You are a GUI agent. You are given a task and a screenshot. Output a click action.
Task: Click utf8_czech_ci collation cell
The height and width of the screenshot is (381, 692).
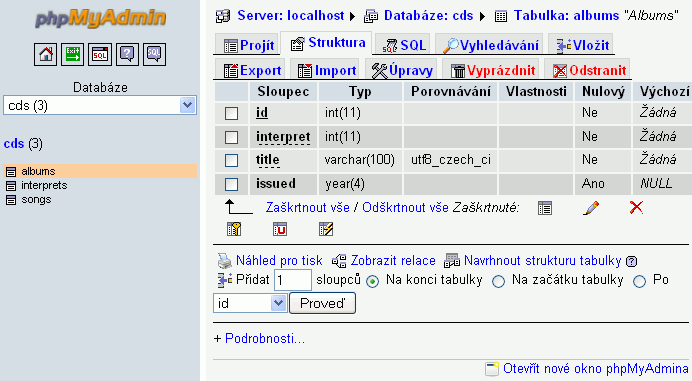coord(451,160)
